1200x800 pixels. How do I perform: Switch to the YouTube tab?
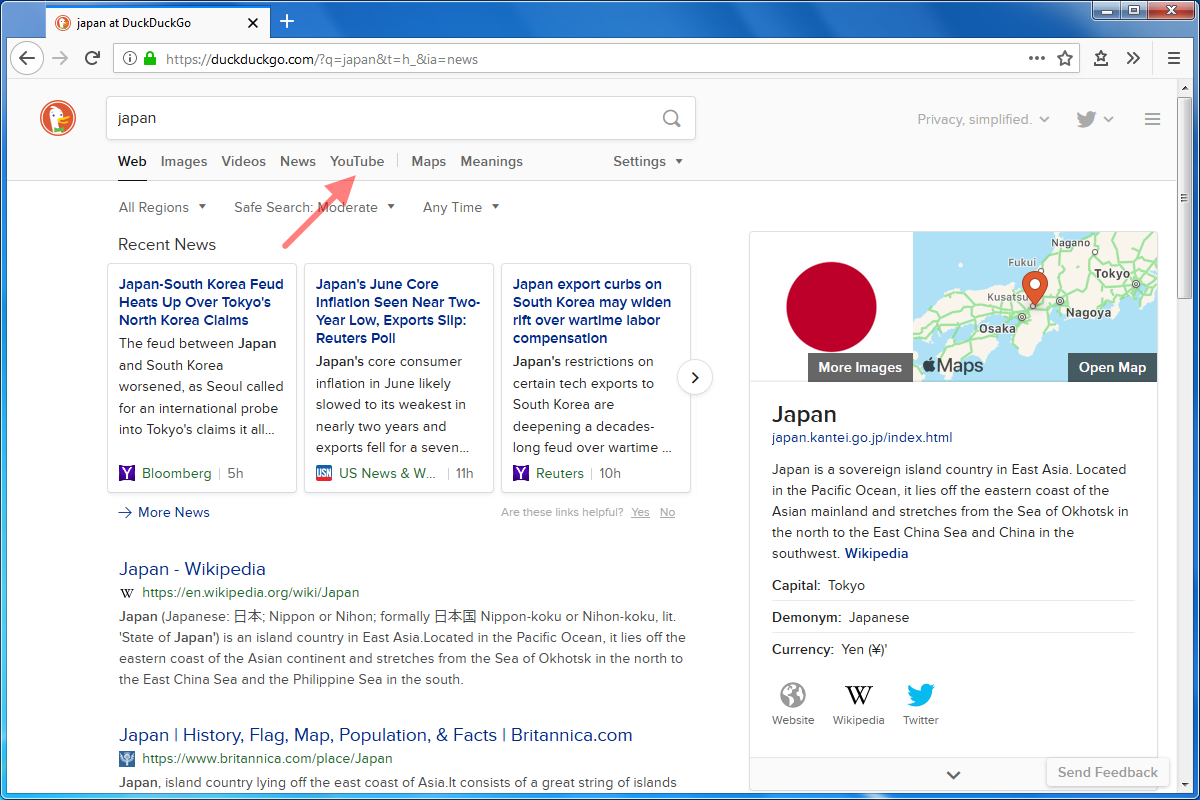[x=357, y=161]
